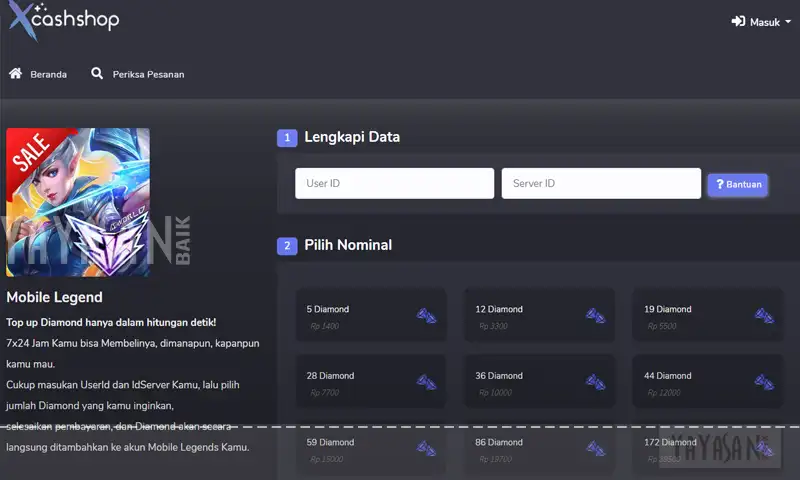Click the Rp 10000 price text
This screenshot has height=480, width=800.
495,392
